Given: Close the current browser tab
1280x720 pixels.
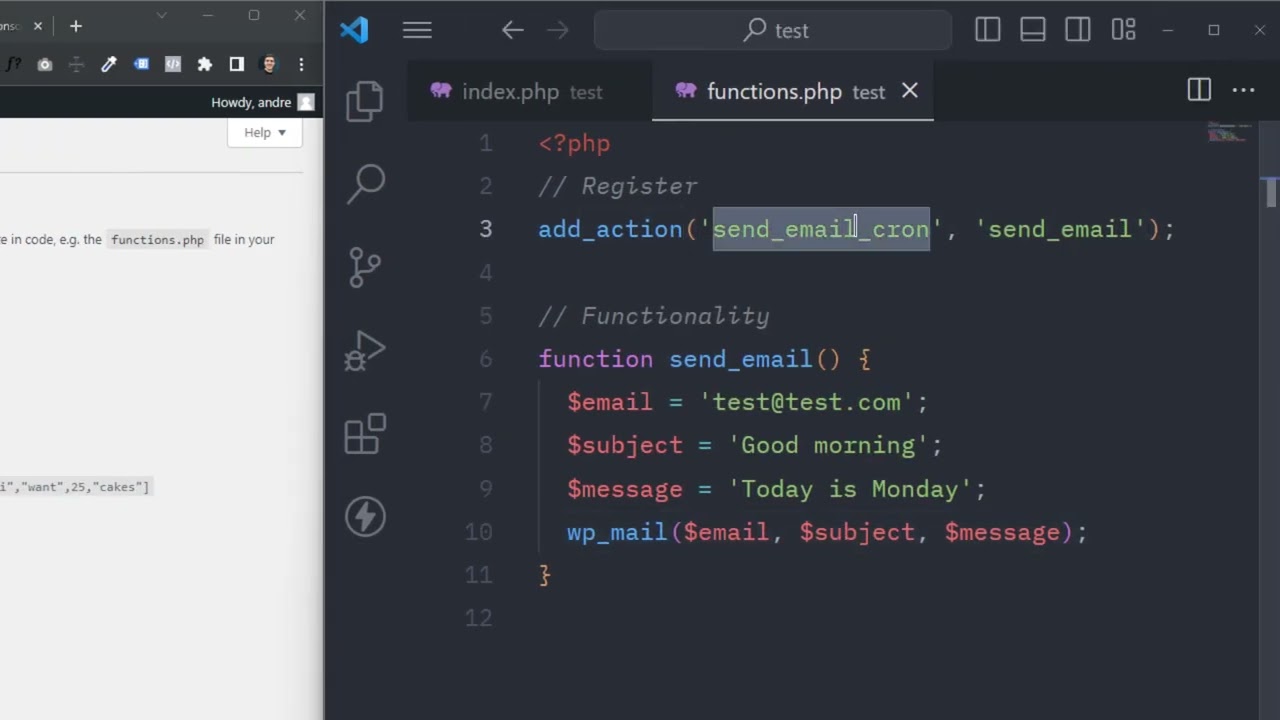Looking at the screenshot, I should 38,26.
